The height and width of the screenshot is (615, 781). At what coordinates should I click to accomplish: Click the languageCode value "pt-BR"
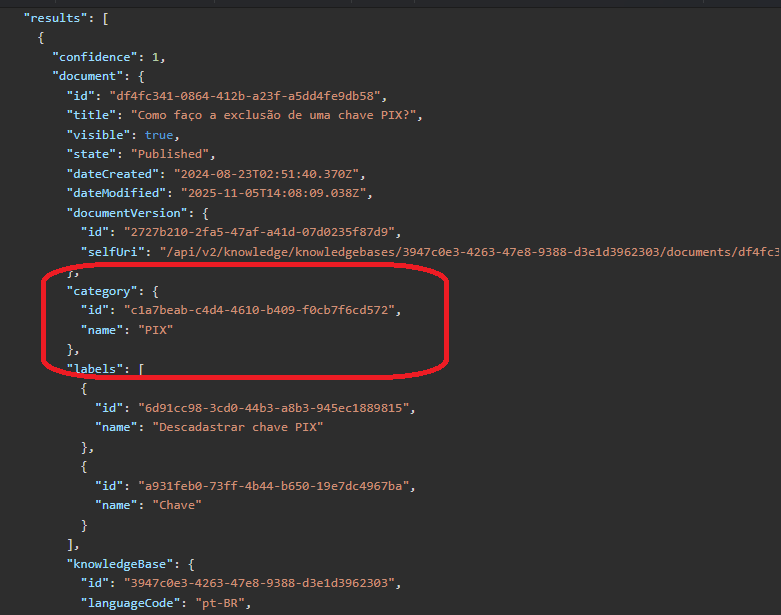[220, 604]
